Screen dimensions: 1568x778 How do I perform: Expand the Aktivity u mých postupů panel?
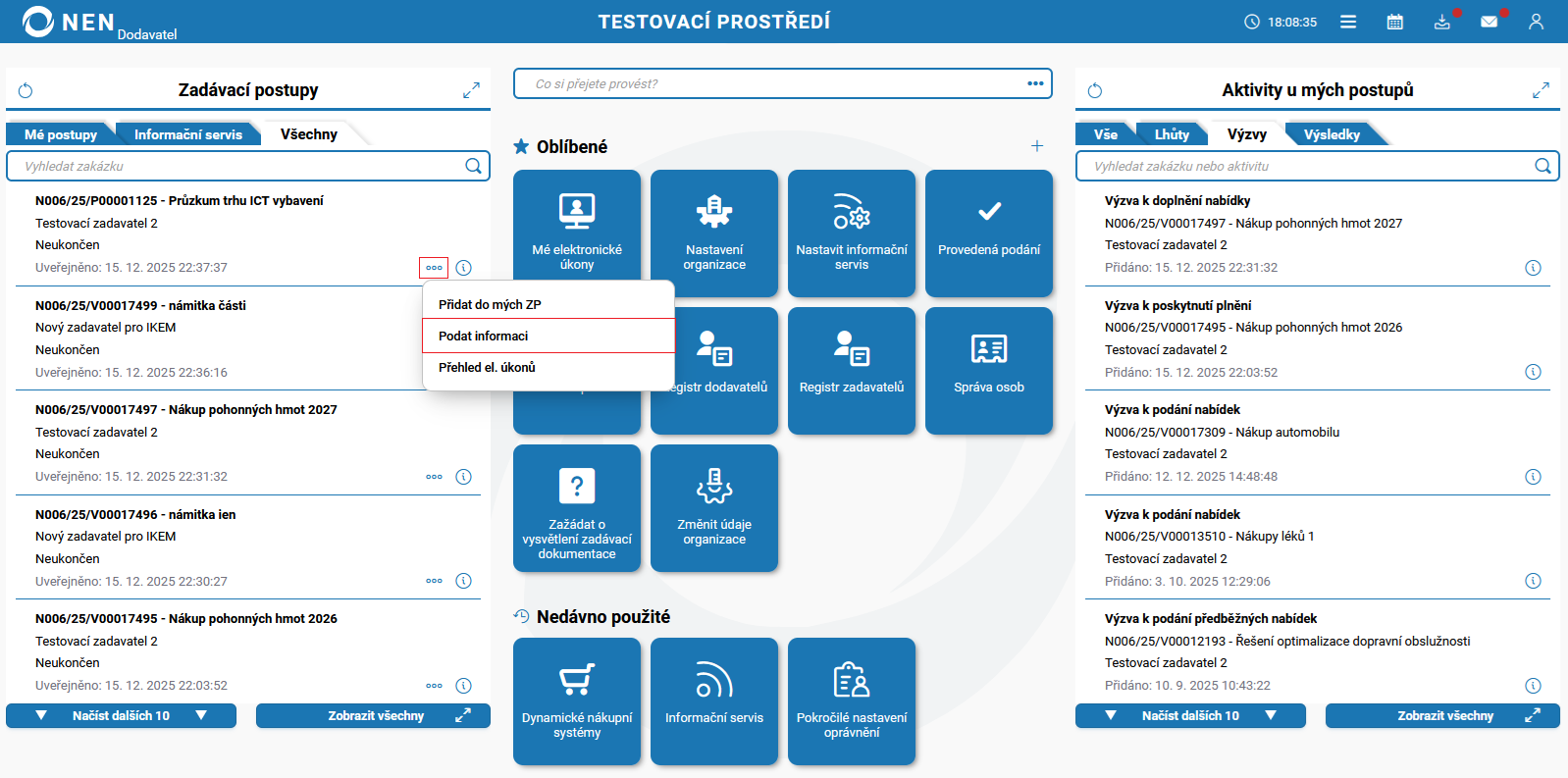[1541, 90]
